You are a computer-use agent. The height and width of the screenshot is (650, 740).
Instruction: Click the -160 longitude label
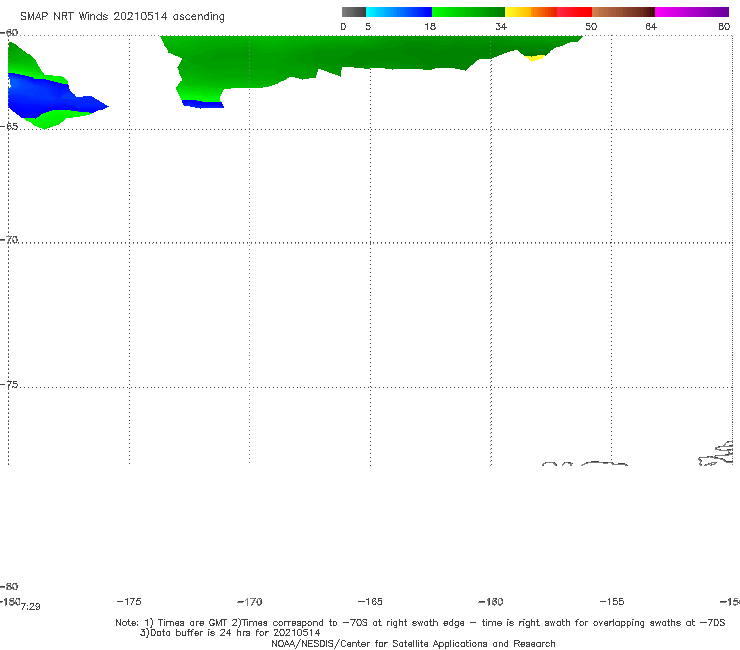(491, 602)
